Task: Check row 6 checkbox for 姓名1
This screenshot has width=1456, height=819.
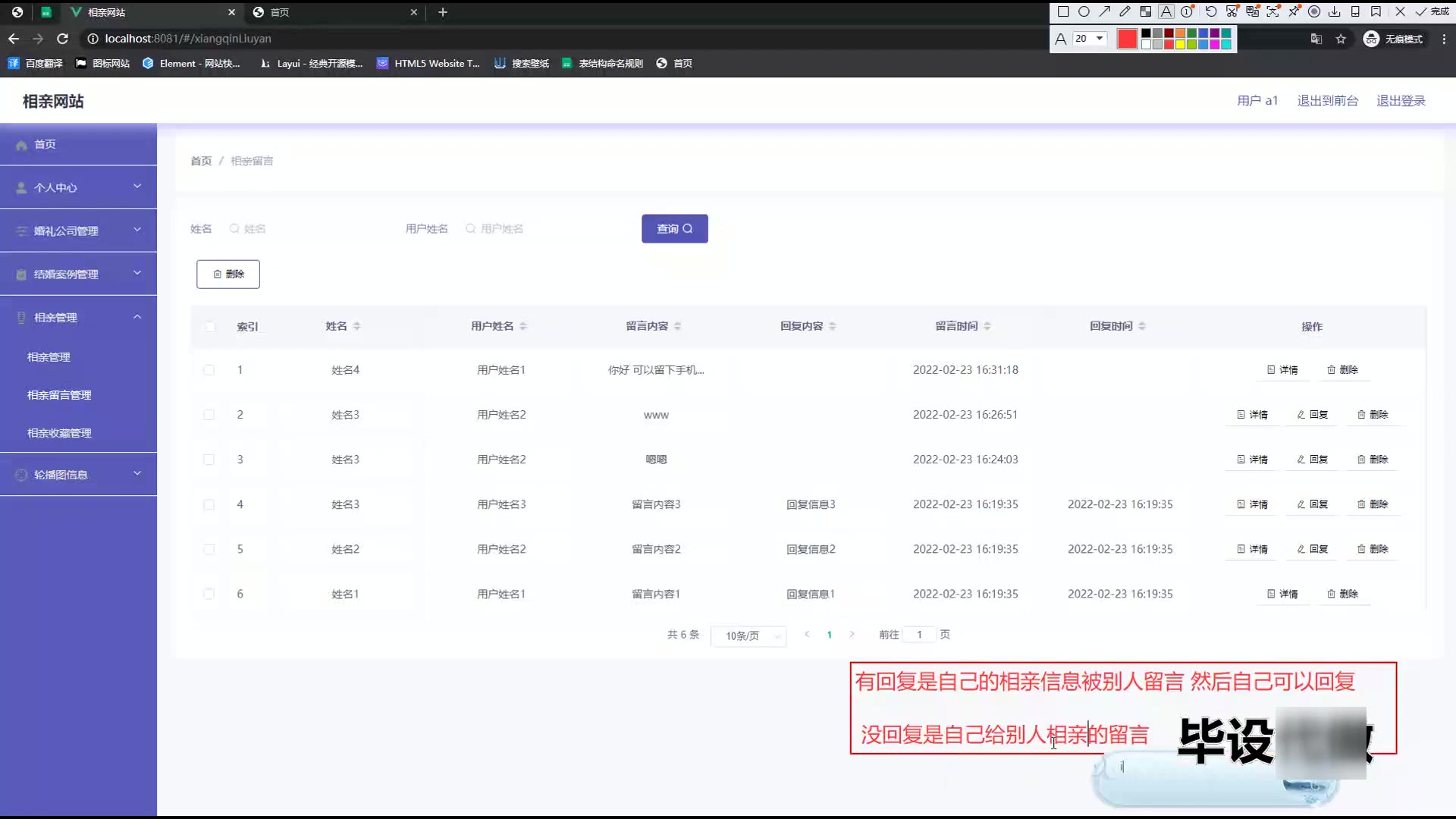Action: click(x=209, y=594)
